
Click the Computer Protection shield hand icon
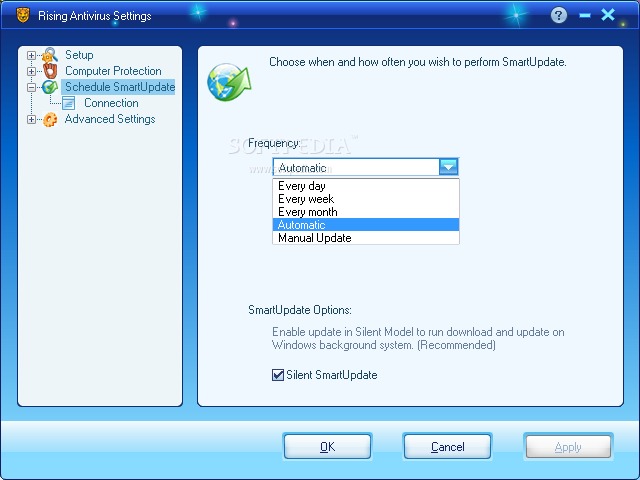click(x=50, y=71)
